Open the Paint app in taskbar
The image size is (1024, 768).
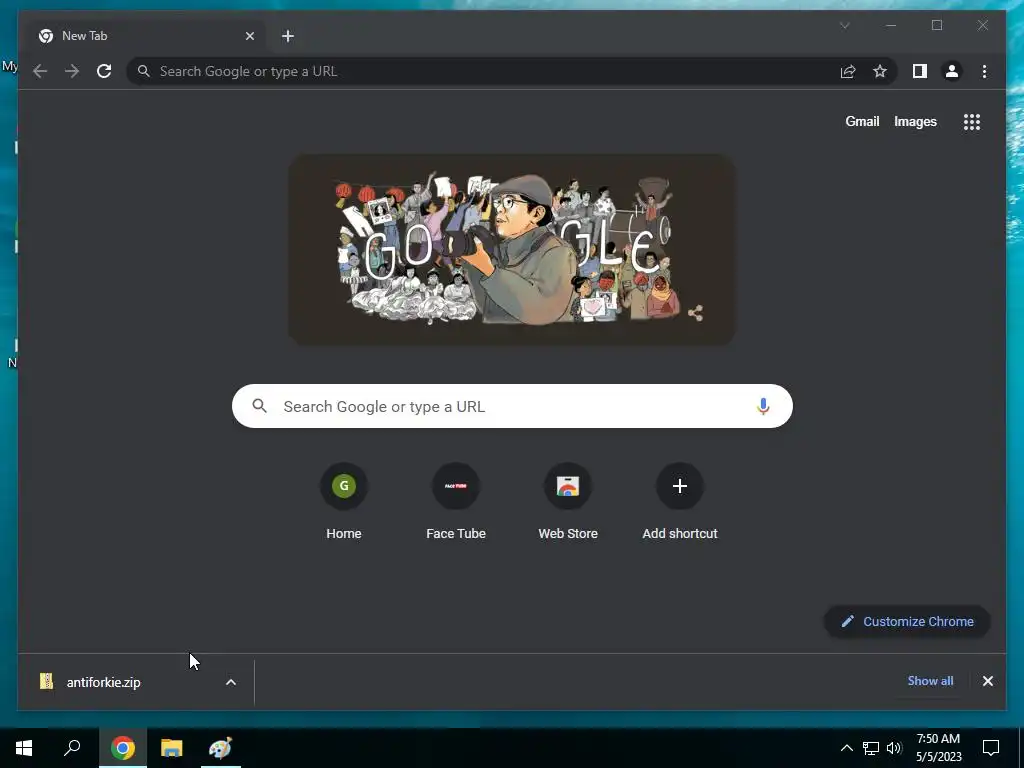click(220, 748)
